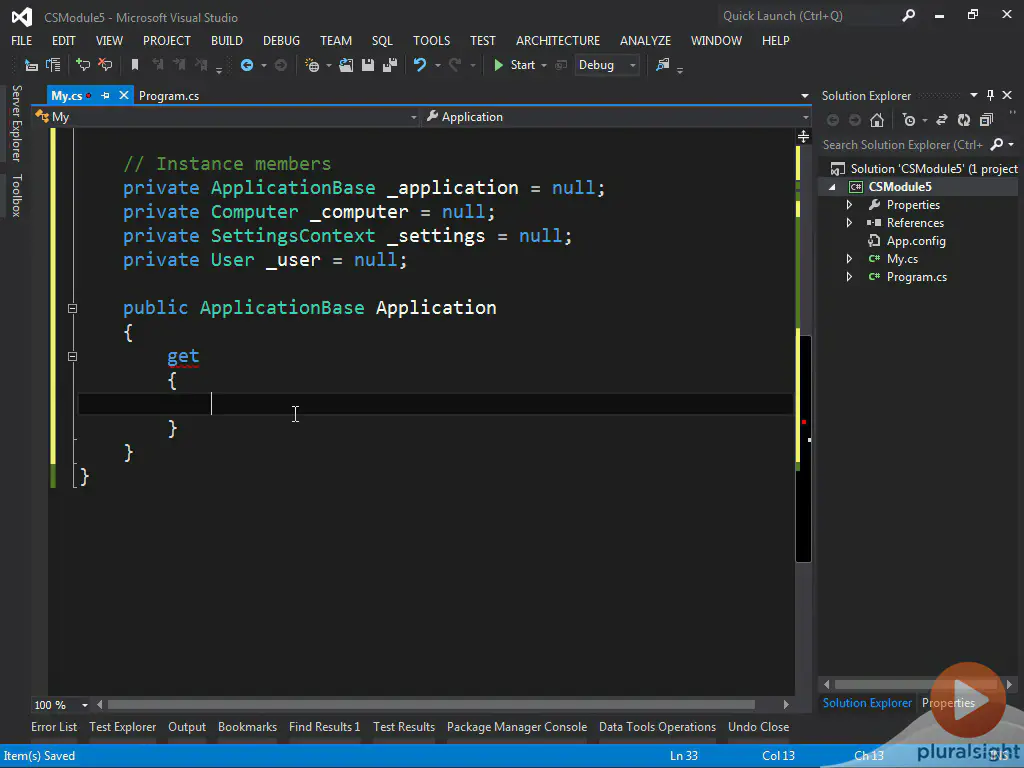Open the Error List panel tab
Image resolution: width=1024 pixels, height=768 pixels.
(54, 727)
